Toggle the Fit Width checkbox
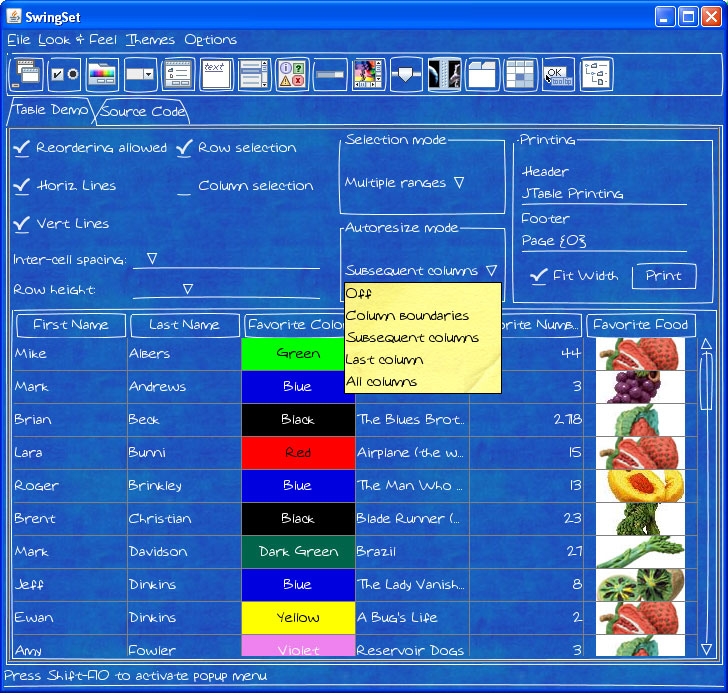The width and height of the screenshot is (728, 693). coord(539,276)
